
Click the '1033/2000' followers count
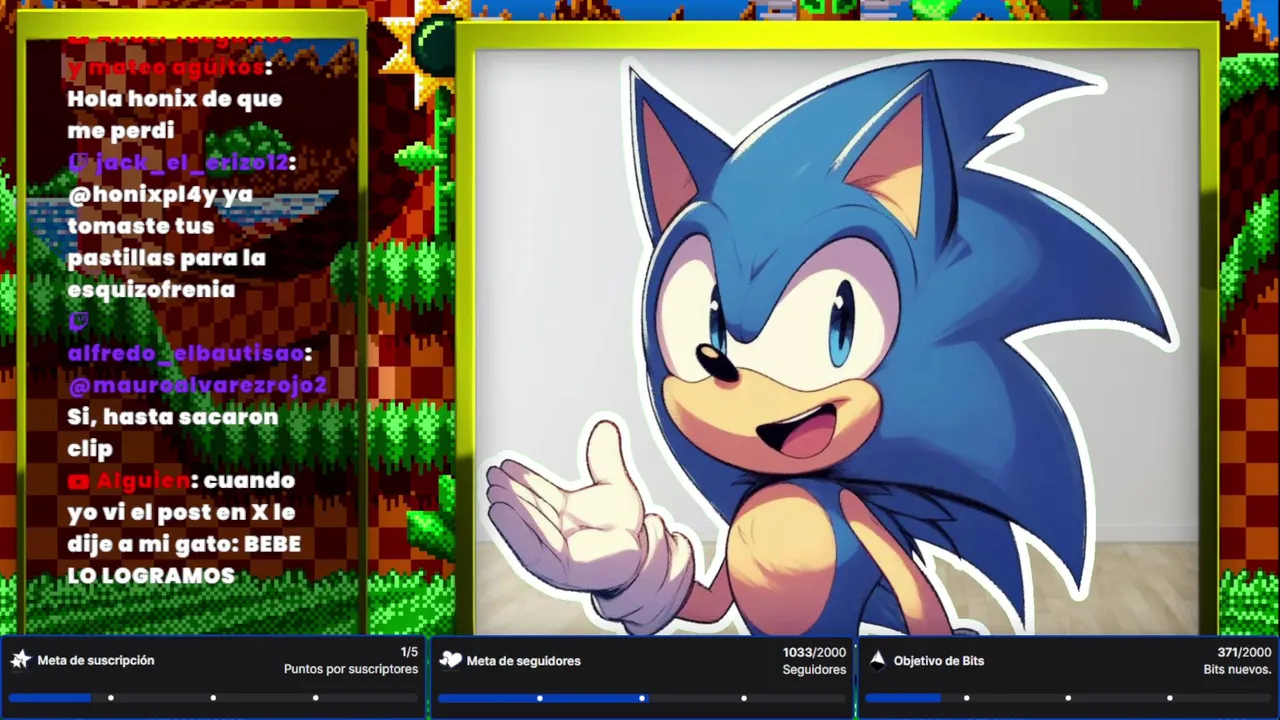click(x=814, y=652)
